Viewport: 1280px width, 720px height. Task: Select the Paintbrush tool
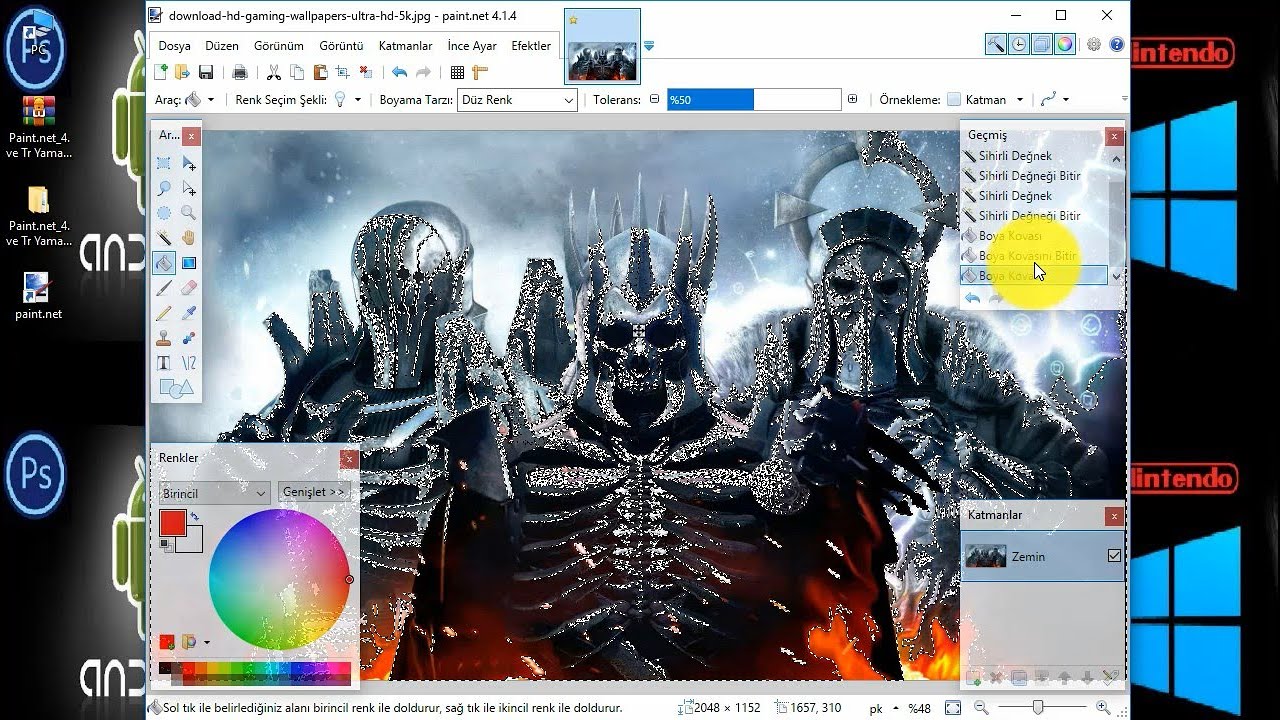pos(164,288)
